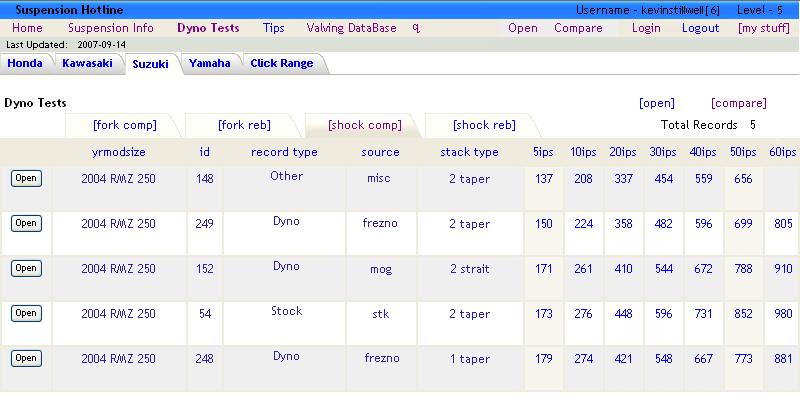
Task: Select the shock reb tab
Action: click(484, 125)
